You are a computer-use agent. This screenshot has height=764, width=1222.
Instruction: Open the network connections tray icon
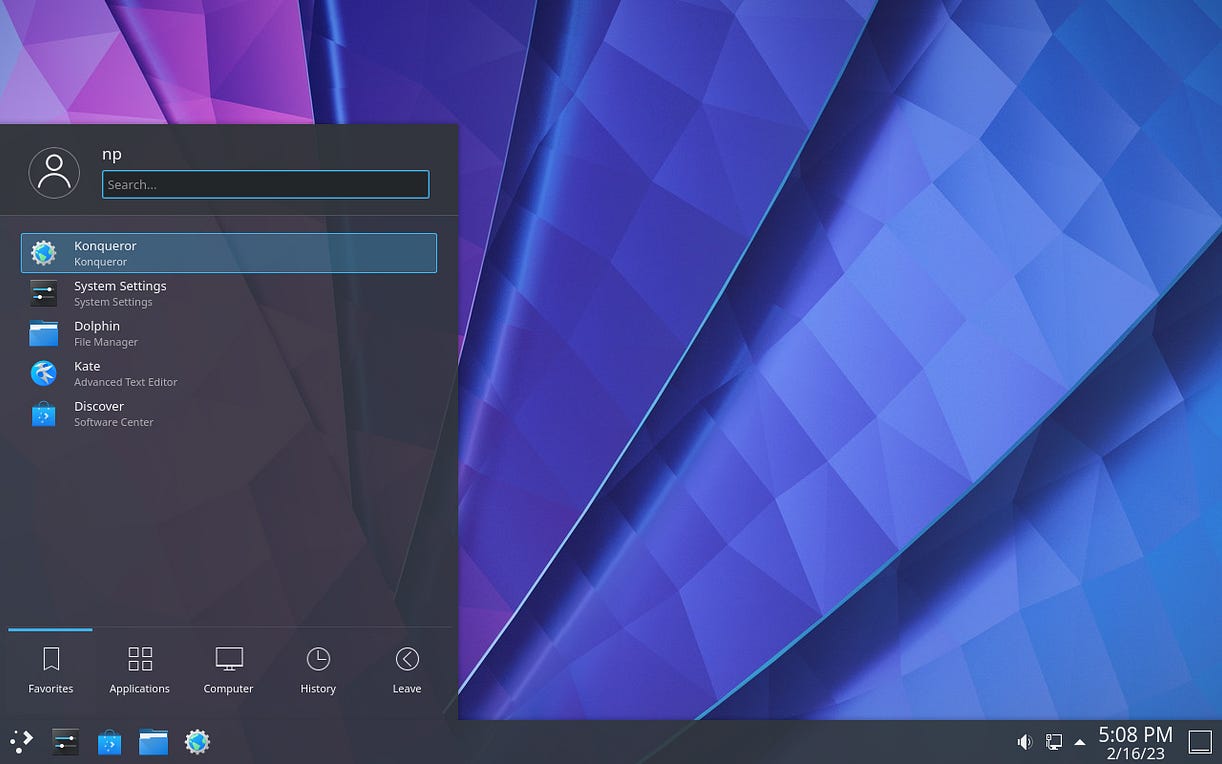(1053, 742)
